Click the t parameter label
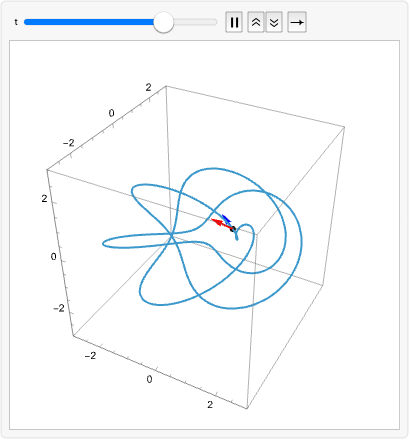 click(x=16, y=22)
